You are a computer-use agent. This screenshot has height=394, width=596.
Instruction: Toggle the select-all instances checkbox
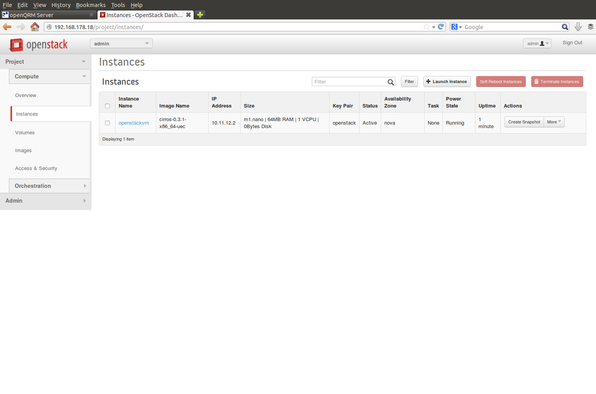click(107, 106)
